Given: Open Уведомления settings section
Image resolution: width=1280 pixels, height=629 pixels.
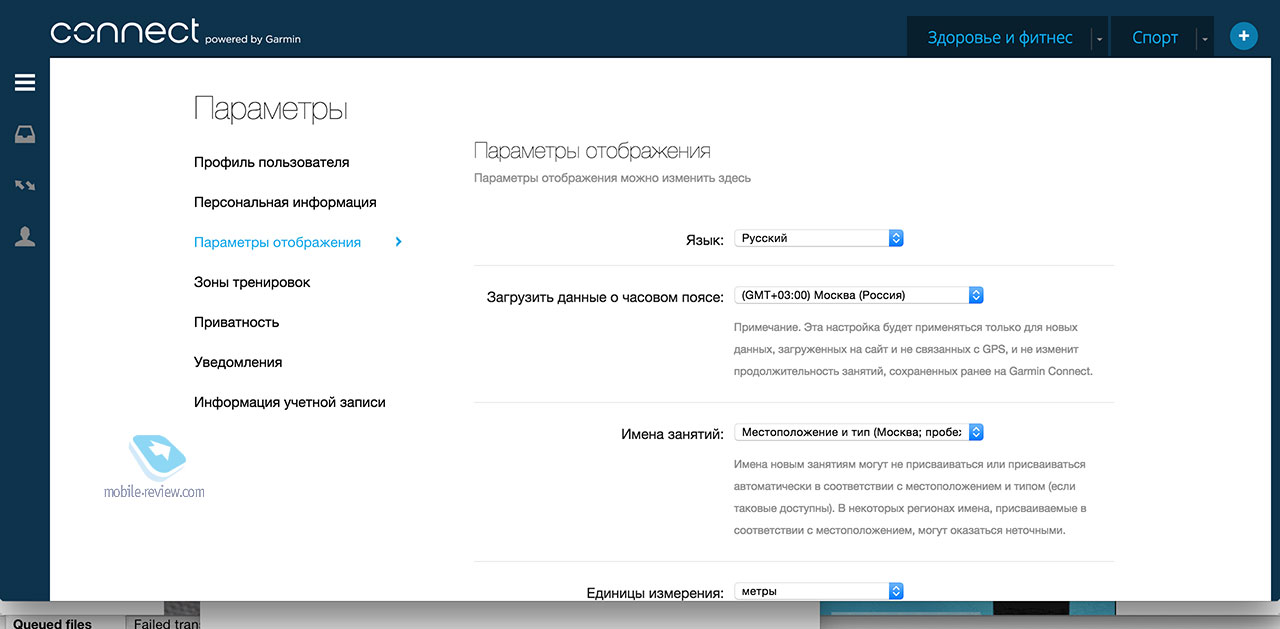Looking at the screenshot, I should point(238,362).
